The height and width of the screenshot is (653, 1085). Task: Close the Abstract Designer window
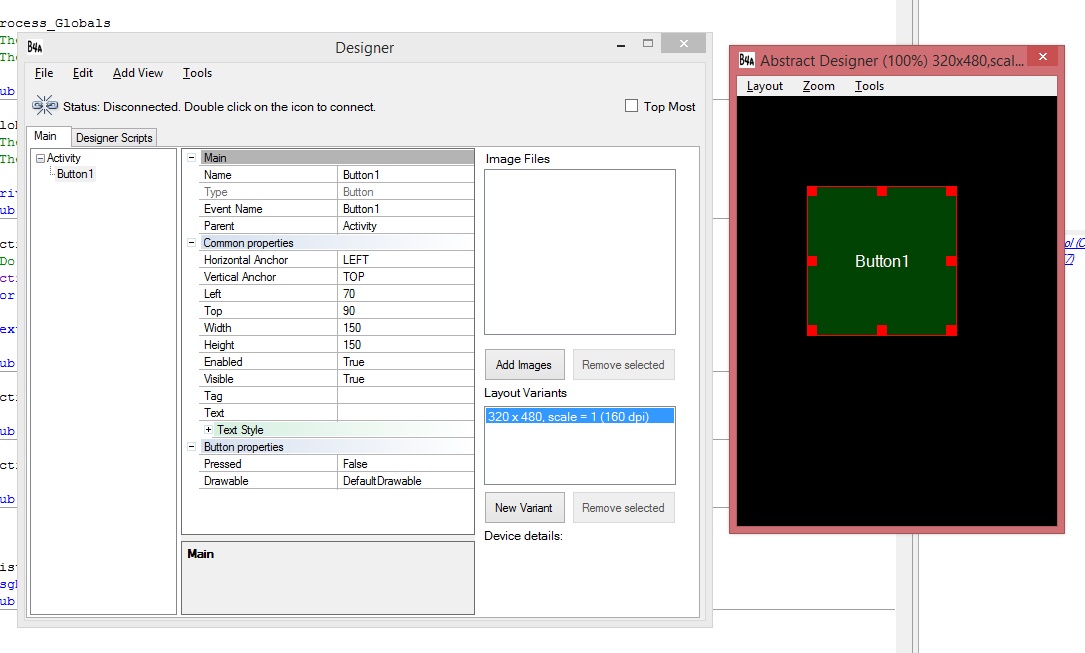pos(1043,56)
